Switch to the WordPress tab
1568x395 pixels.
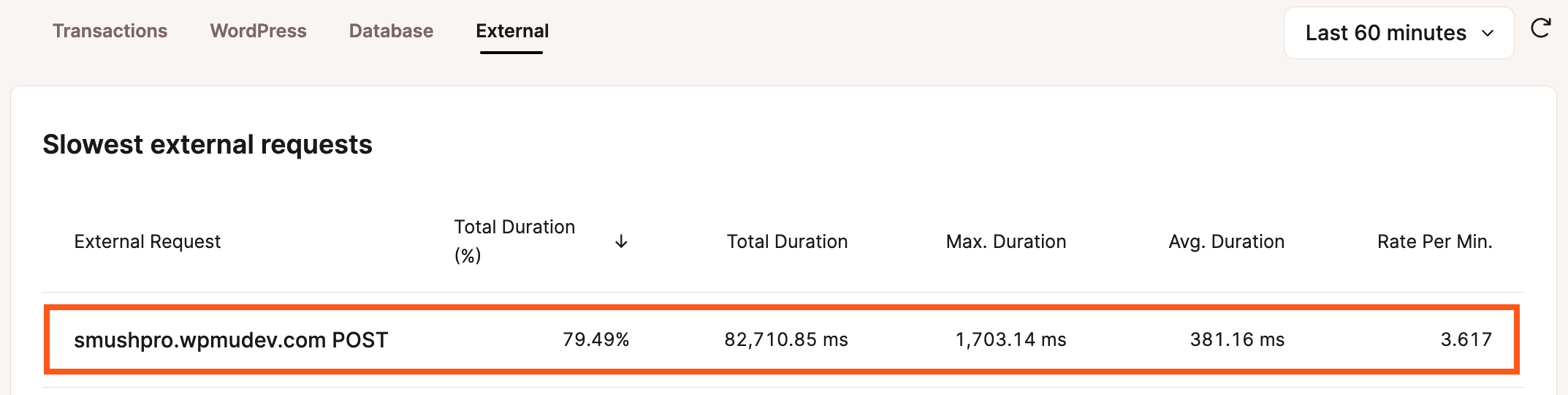pos(258,31)
